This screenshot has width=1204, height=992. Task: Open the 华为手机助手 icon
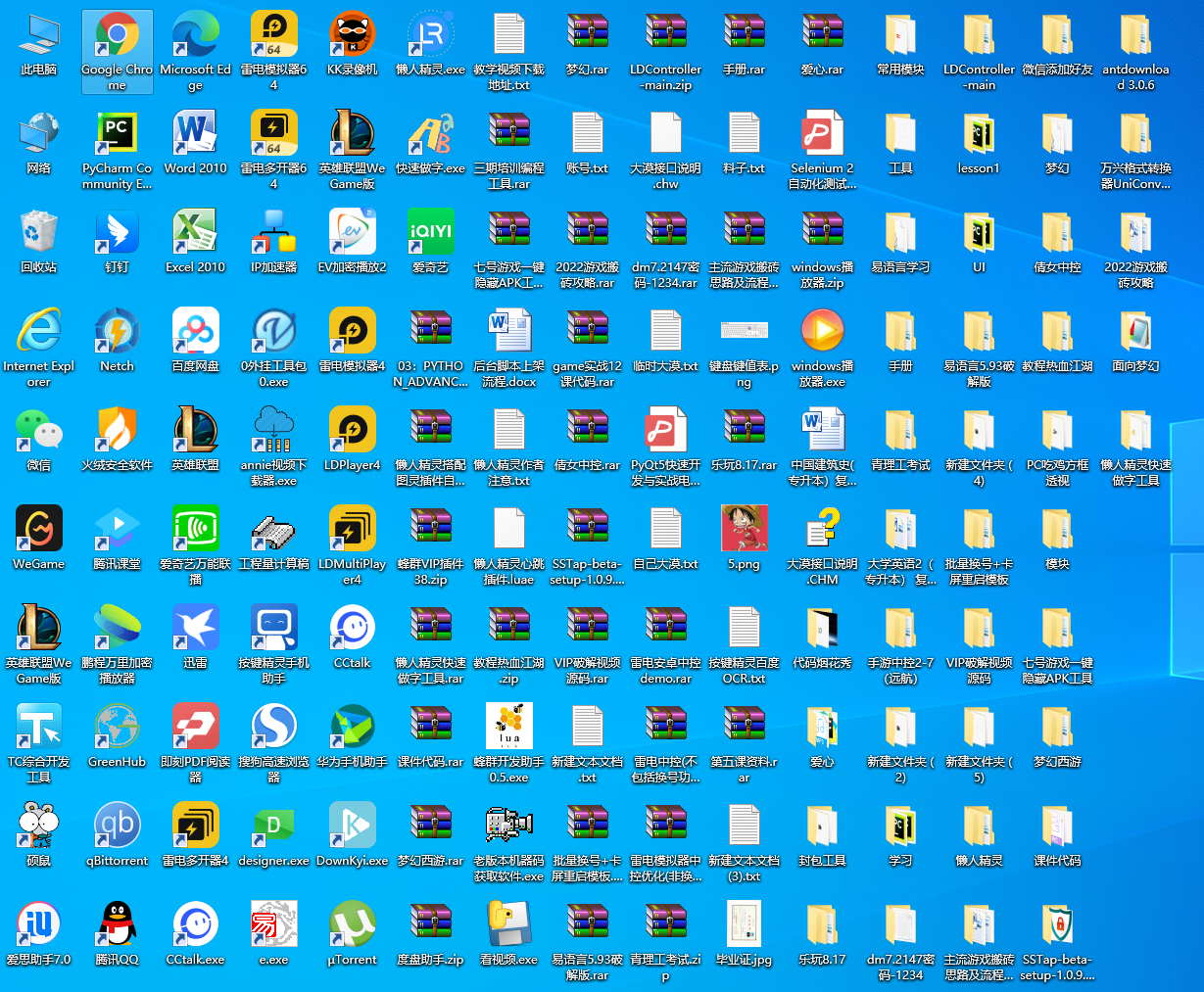(353, 737)
